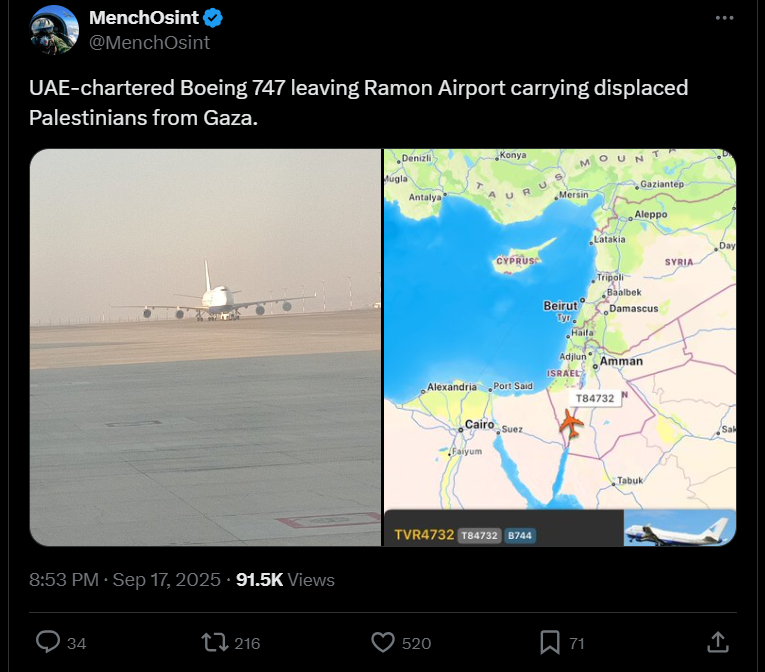Click the tweet text about Ramon Airport
The width and height of the screenshot is (765, 672).
pyautogui.click(x=358, y=102)
